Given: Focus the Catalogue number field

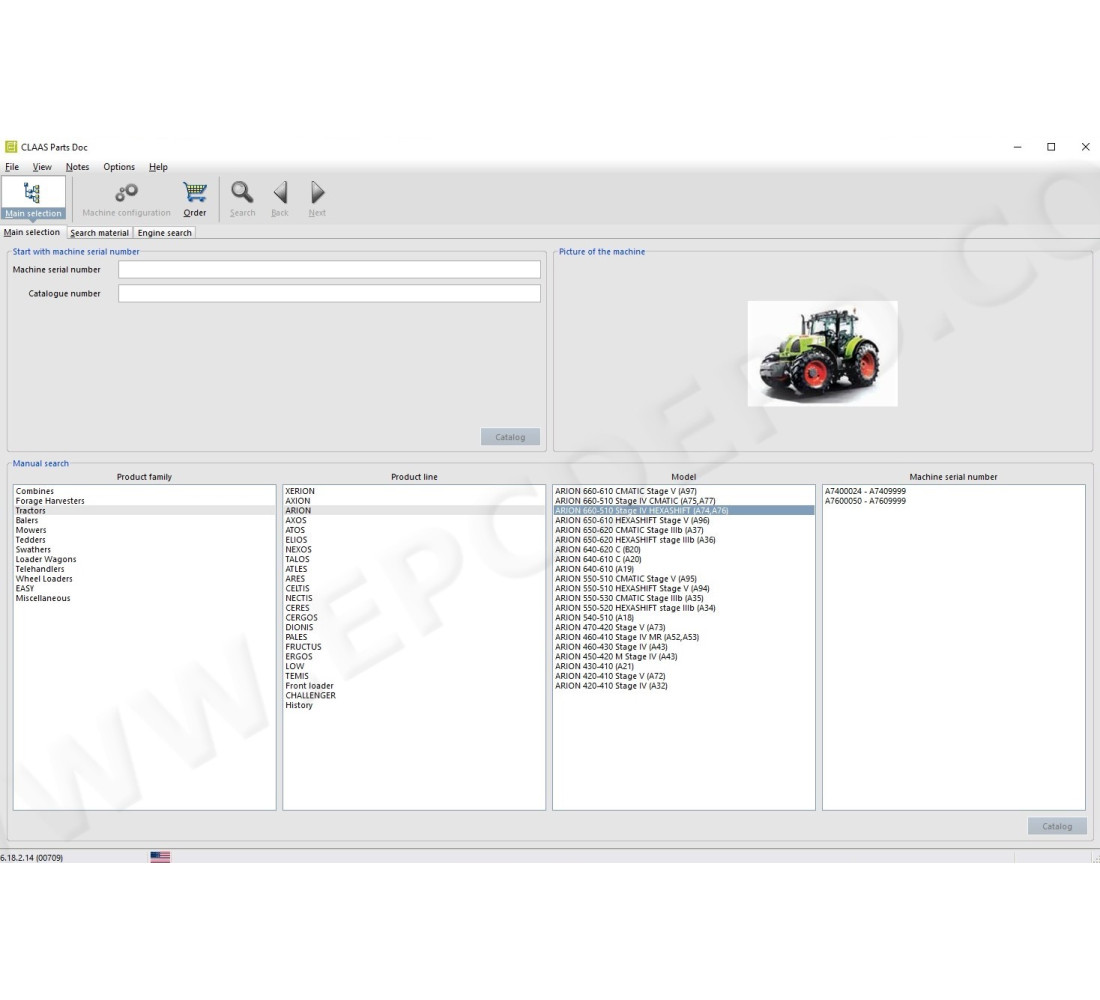Looking at the screenshot, I should tap(329, 293).
